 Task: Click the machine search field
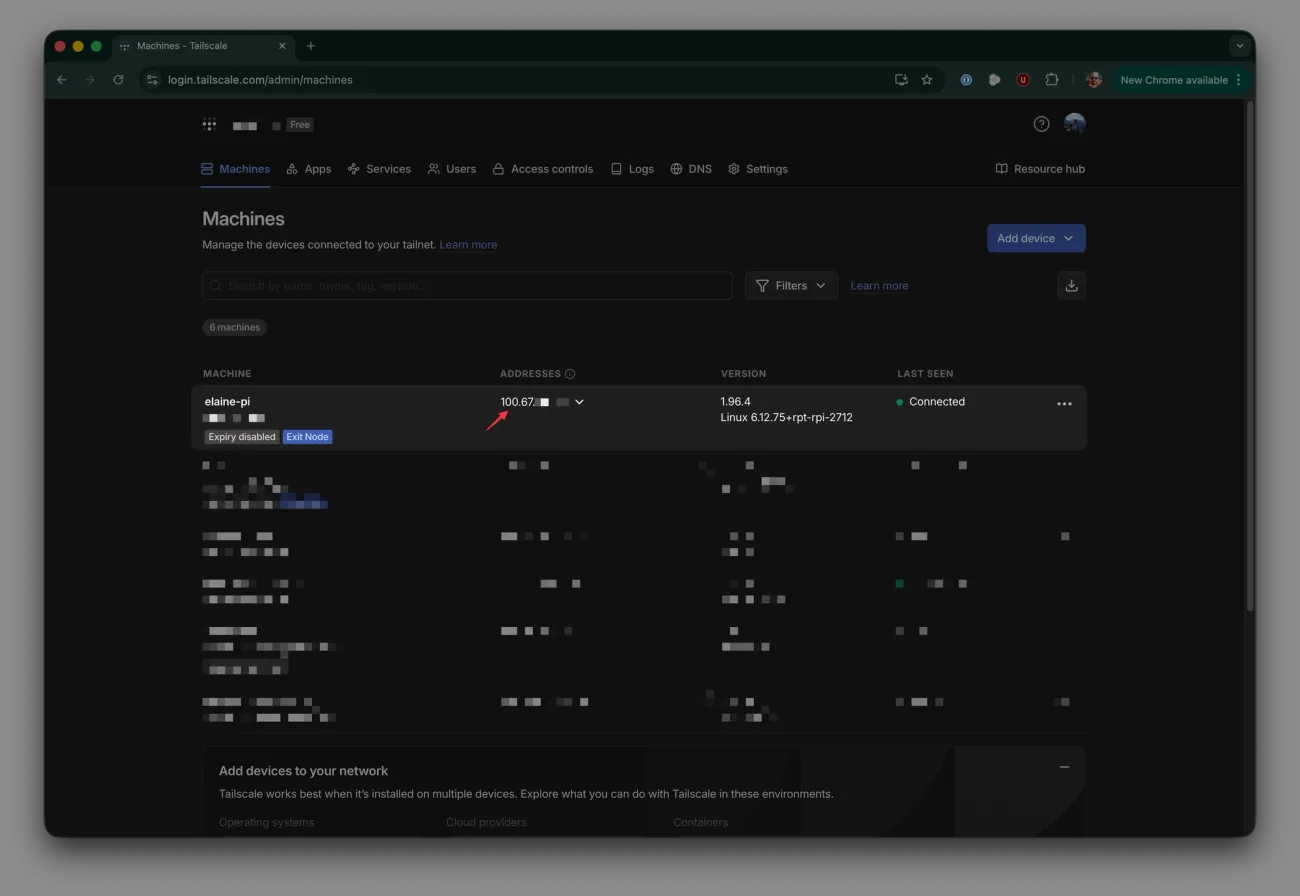click(467, 285)
